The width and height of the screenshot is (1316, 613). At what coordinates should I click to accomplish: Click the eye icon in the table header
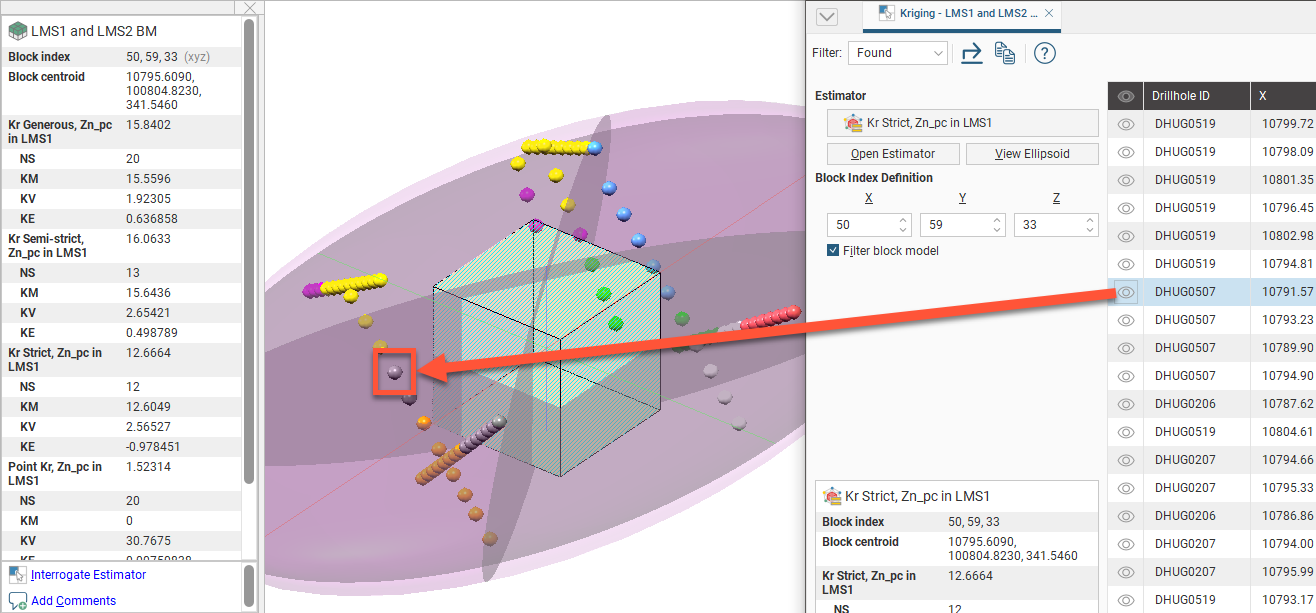(1126, 96)
